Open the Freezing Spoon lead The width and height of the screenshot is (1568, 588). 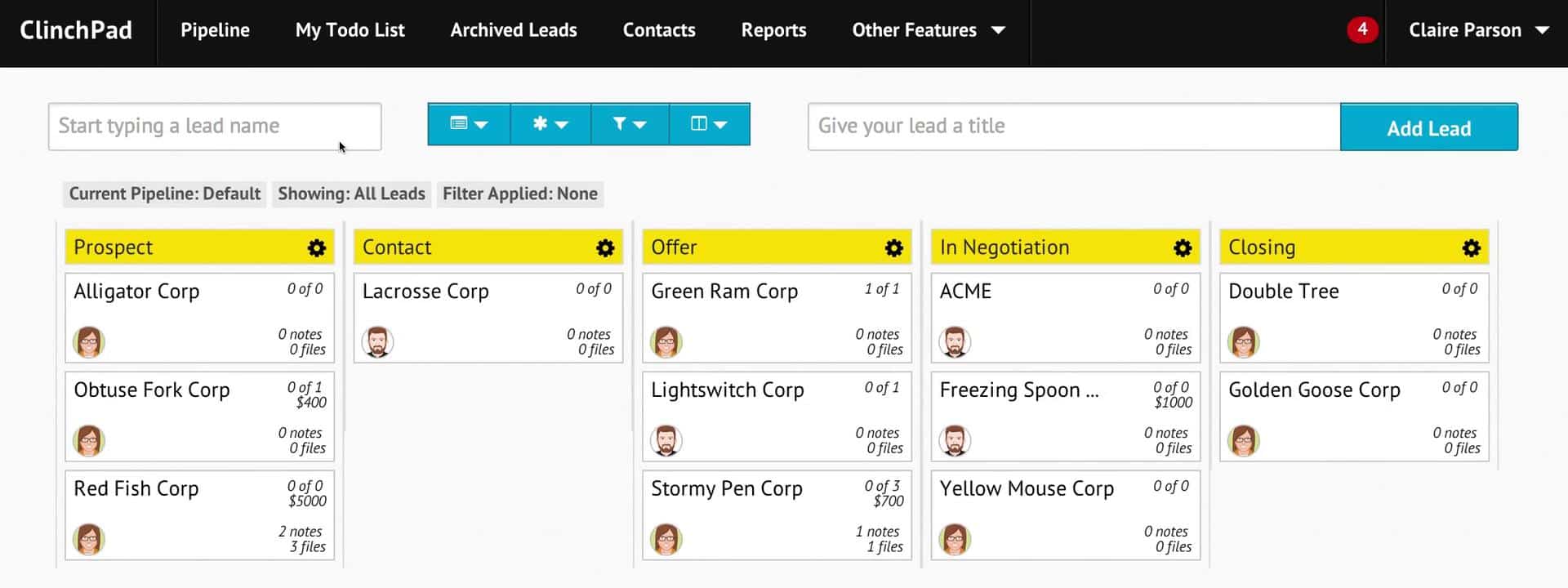point(1019,390)
